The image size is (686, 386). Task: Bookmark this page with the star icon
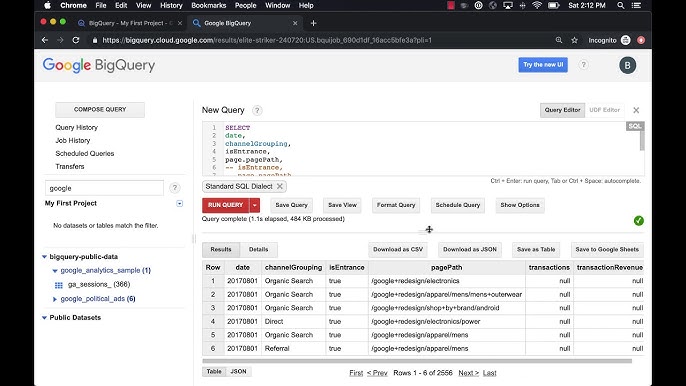[x=574, y=40]
